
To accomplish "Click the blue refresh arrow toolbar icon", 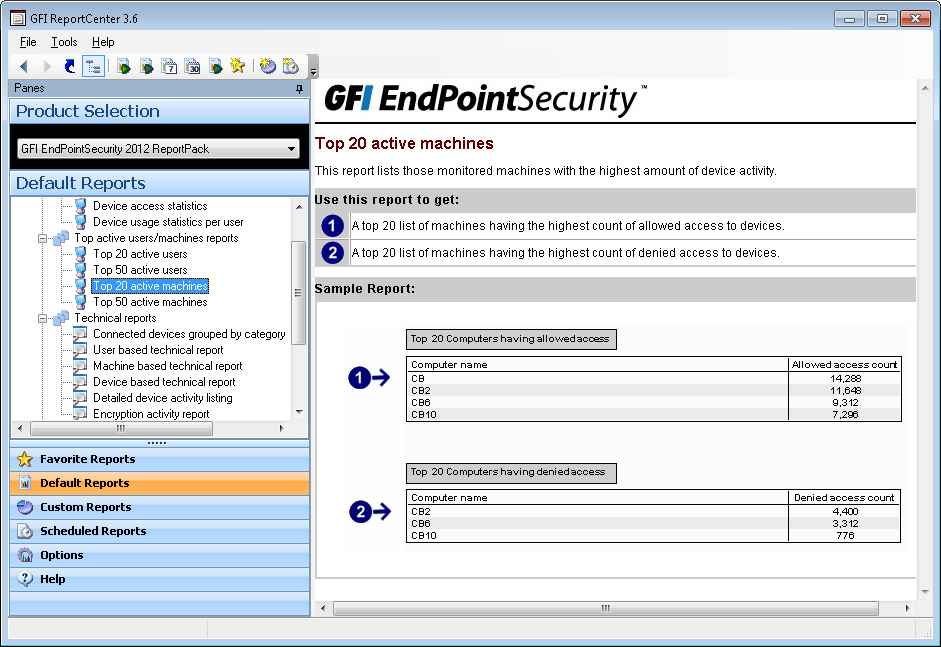I will pos(69,66).
